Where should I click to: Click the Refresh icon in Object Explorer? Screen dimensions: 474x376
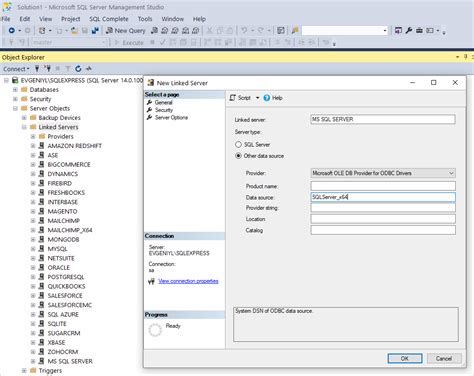tap(78, 69)
